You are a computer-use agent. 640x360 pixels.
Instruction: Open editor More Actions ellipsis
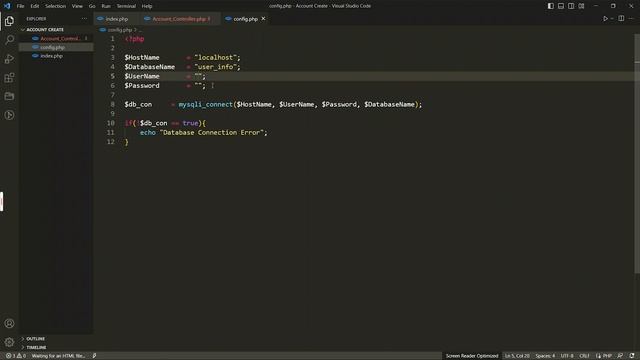[x=631, y=18]
